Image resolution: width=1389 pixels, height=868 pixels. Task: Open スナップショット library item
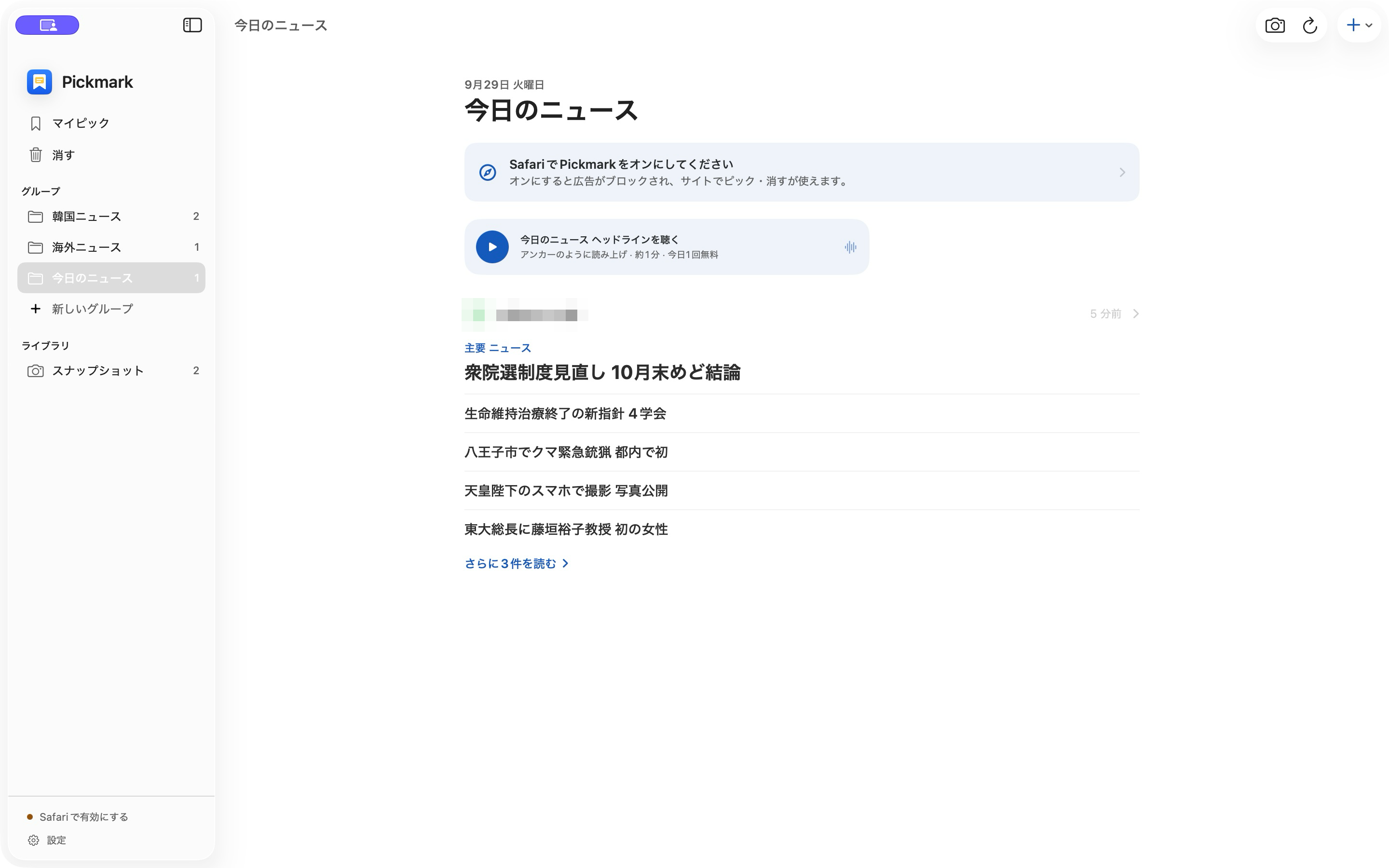111,371
